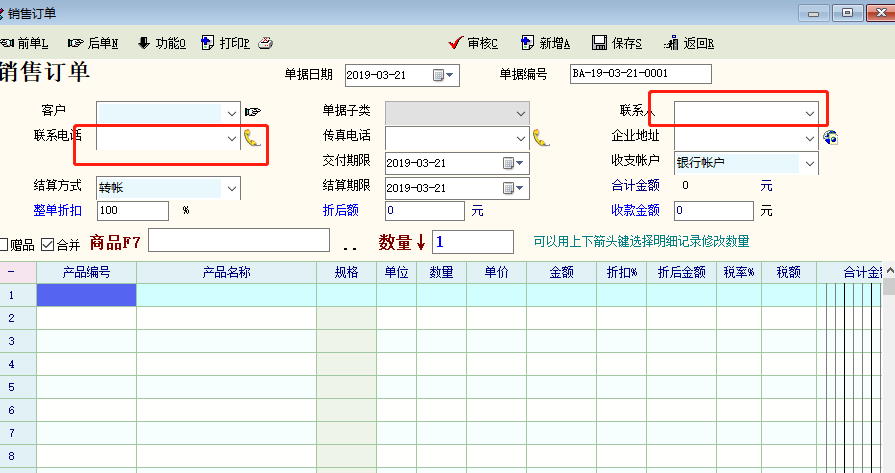Click the phone icon beside 传真电话
The width and height of the screenshot is (895, 473).
541,138
